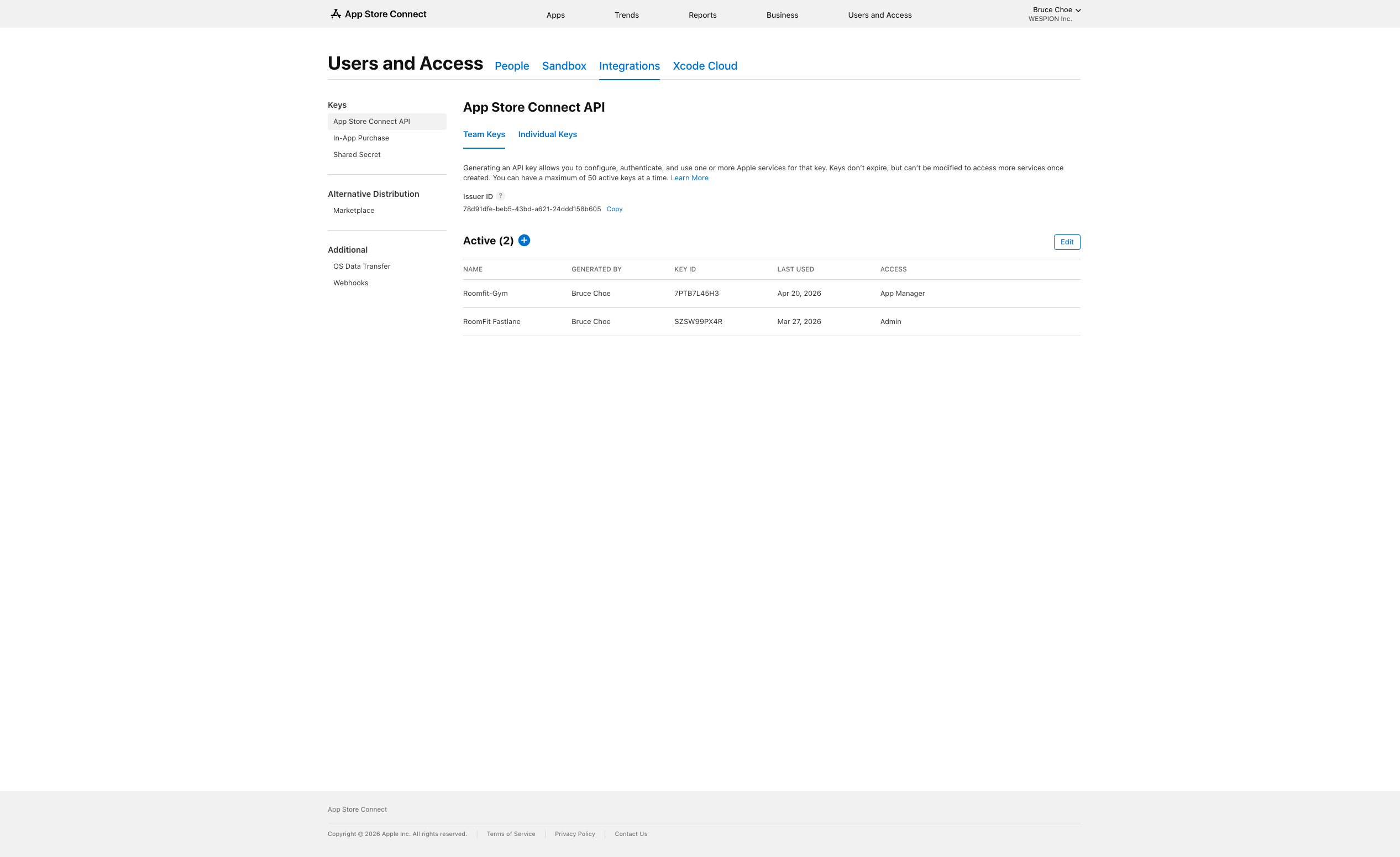Open the Trends menu in top navigation
The width and height of the screenshot is (1400, 857).
[x=626, y=15]
